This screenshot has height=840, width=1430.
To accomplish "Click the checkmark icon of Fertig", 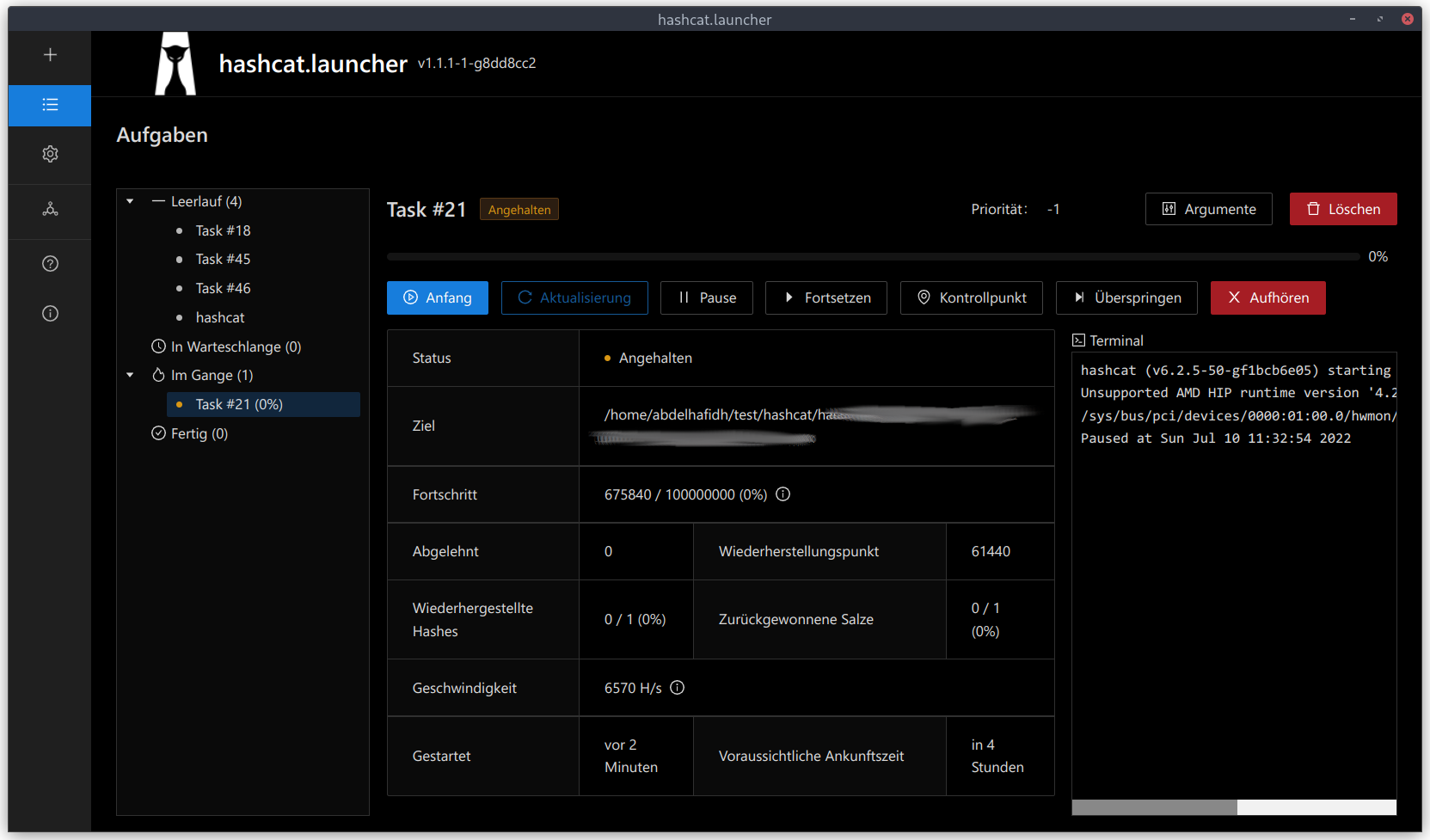I will tap(158, 433).
